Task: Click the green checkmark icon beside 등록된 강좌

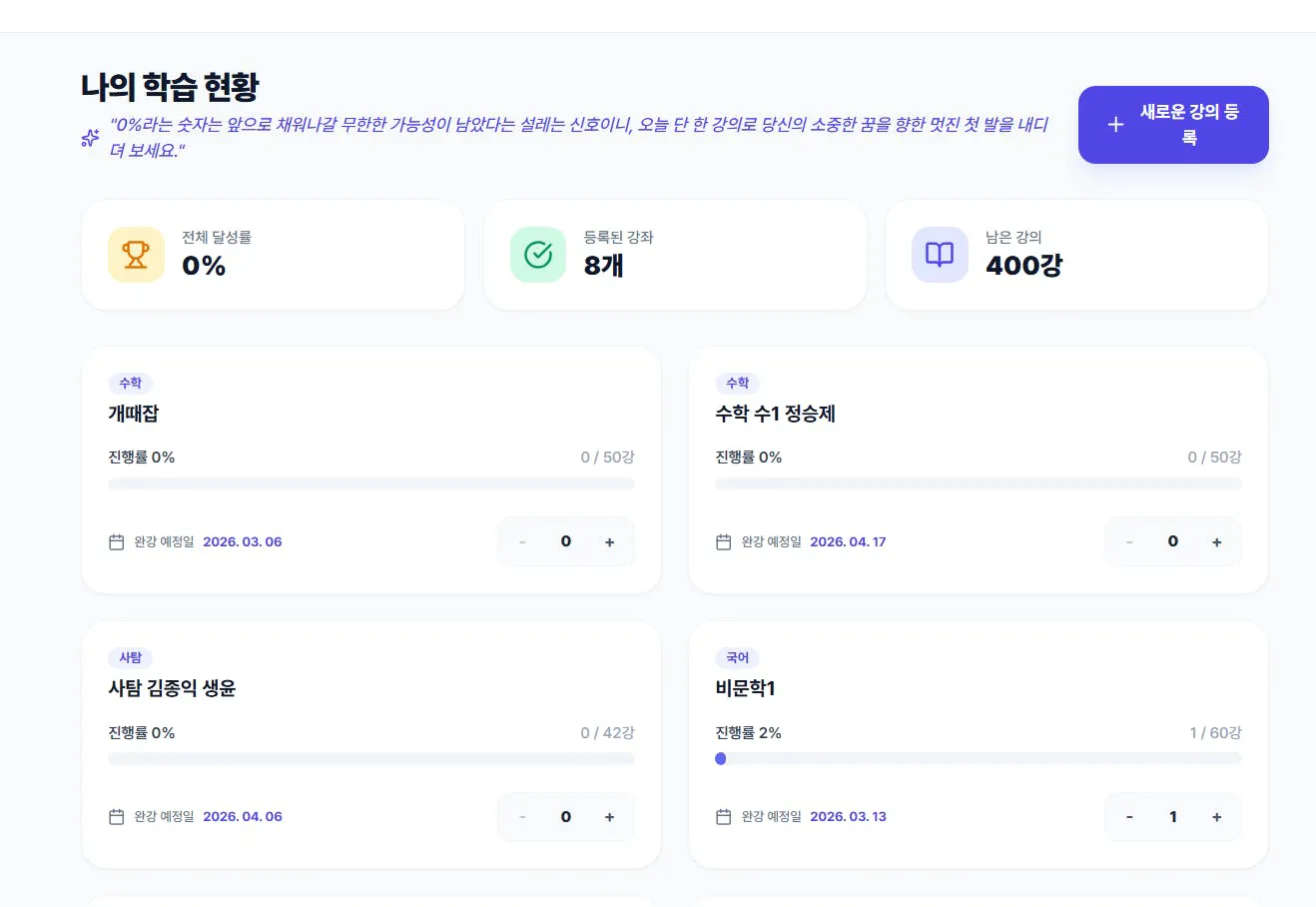Action: 538,255
